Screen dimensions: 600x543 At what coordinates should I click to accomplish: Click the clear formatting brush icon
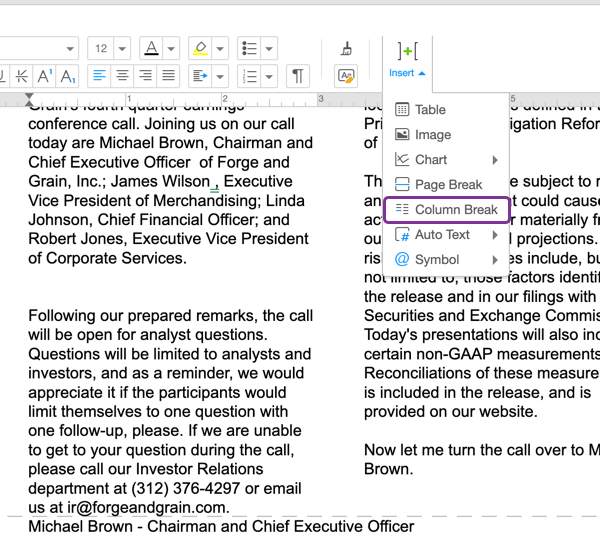(347, 48)
